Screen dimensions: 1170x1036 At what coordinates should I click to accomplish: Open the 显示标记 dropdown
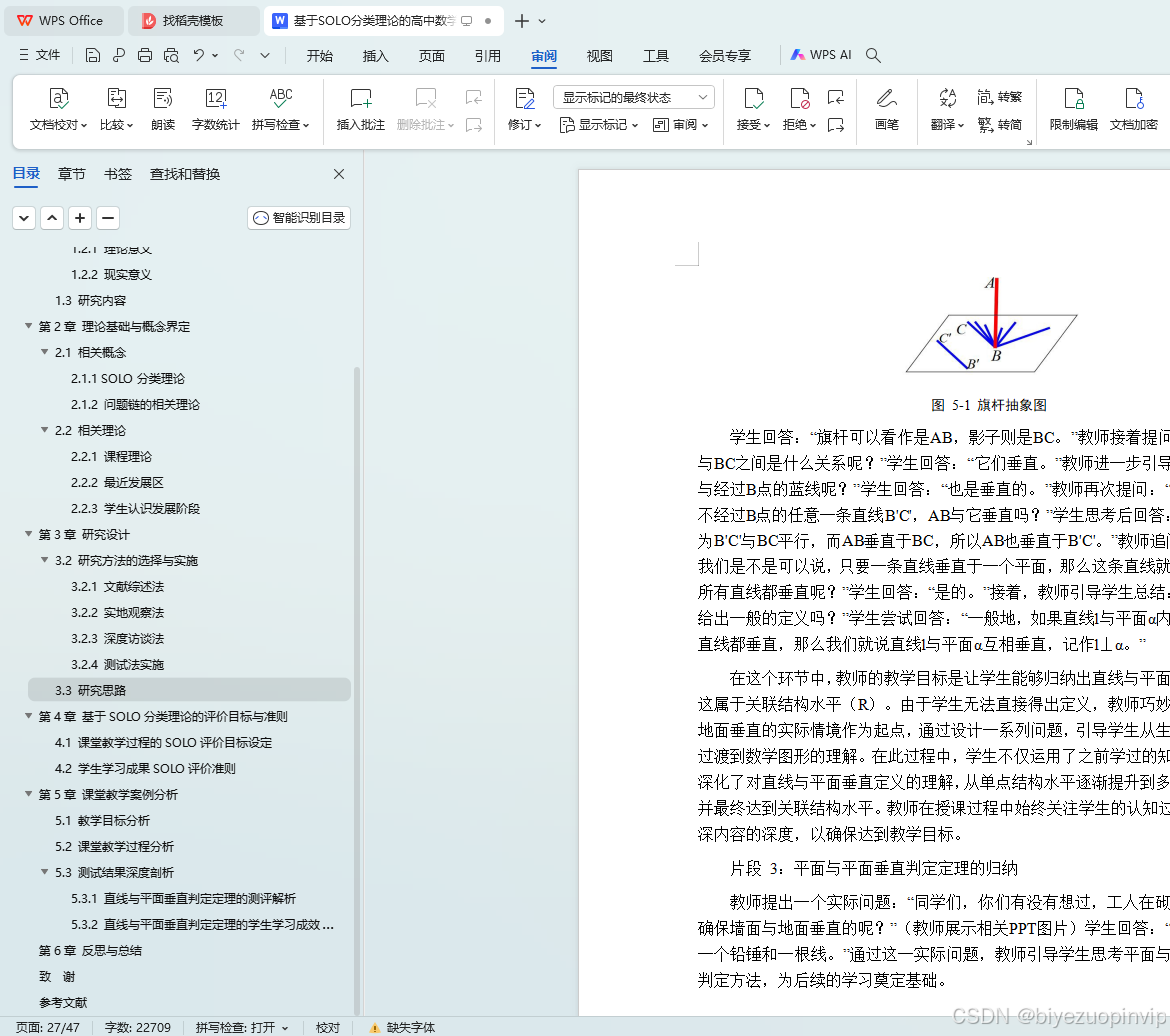pos(599,125)
